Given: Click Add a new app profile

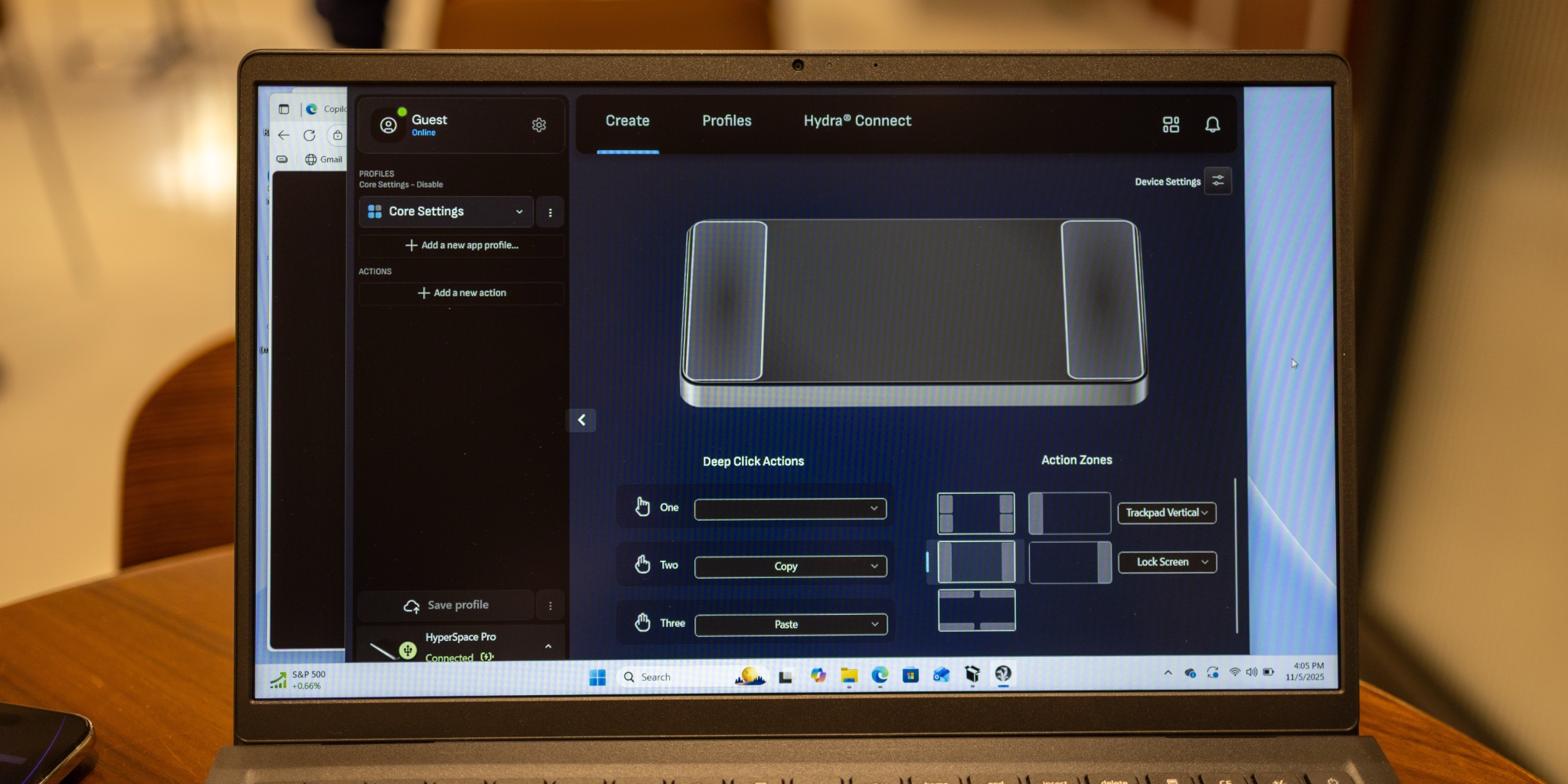Looking at the screenshot, I should click(460, 246).
